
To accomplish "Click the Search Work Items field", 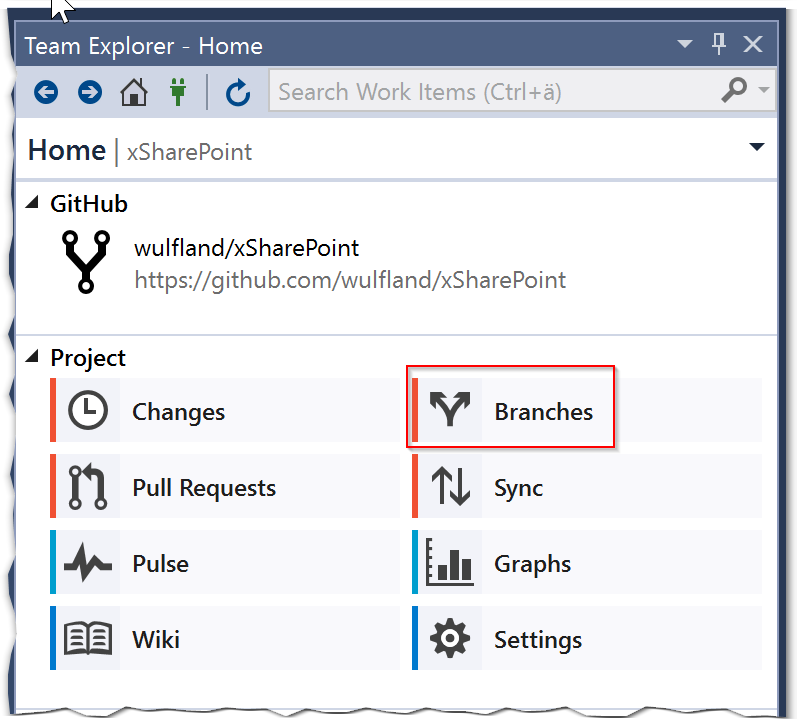I will tap(490, 92).
